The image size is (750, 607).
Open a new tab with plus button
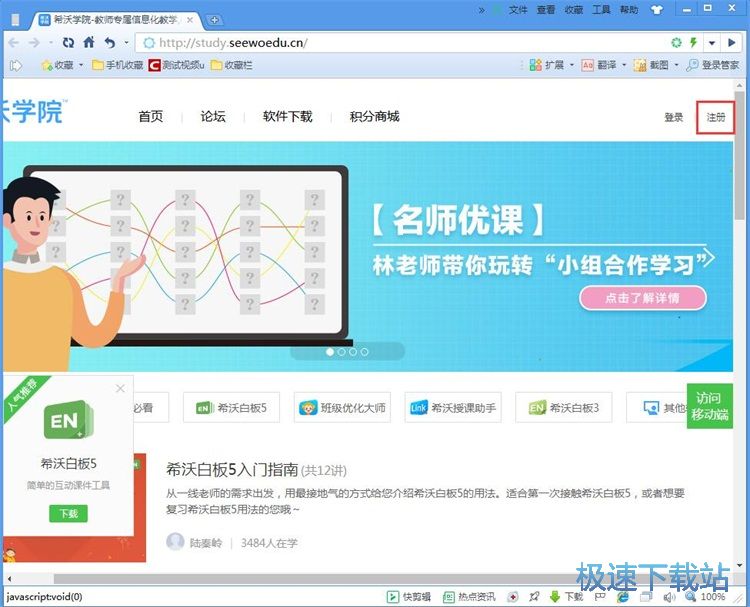coord(214,20)
